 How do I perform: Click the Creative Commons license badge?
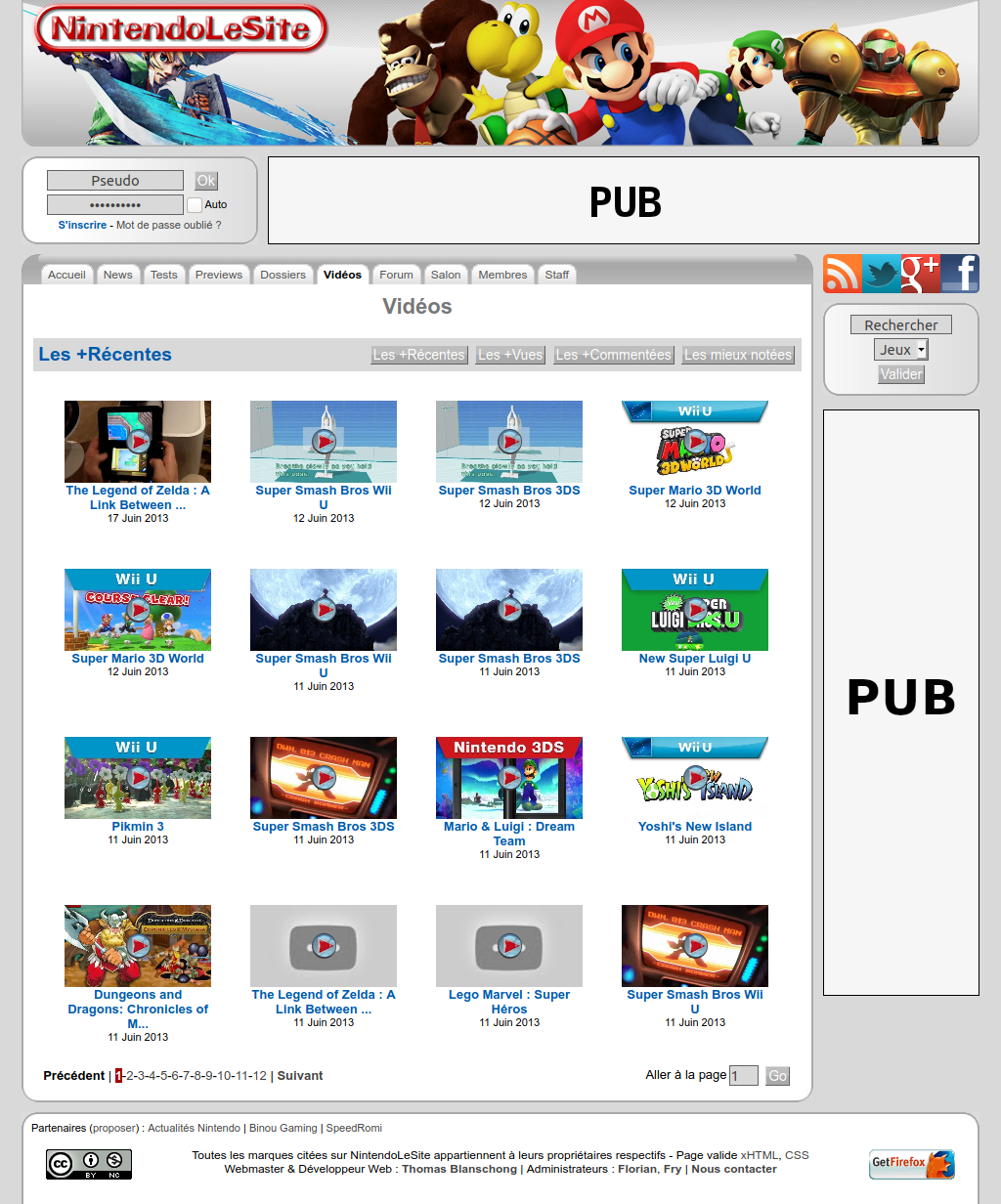[89, 1164]
